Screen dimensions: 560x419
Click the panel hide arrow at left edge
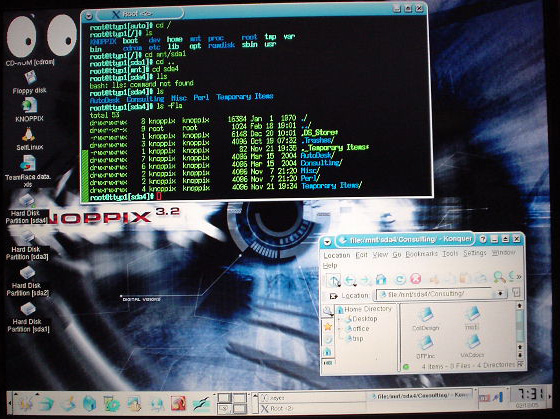[x=9, y=403]
